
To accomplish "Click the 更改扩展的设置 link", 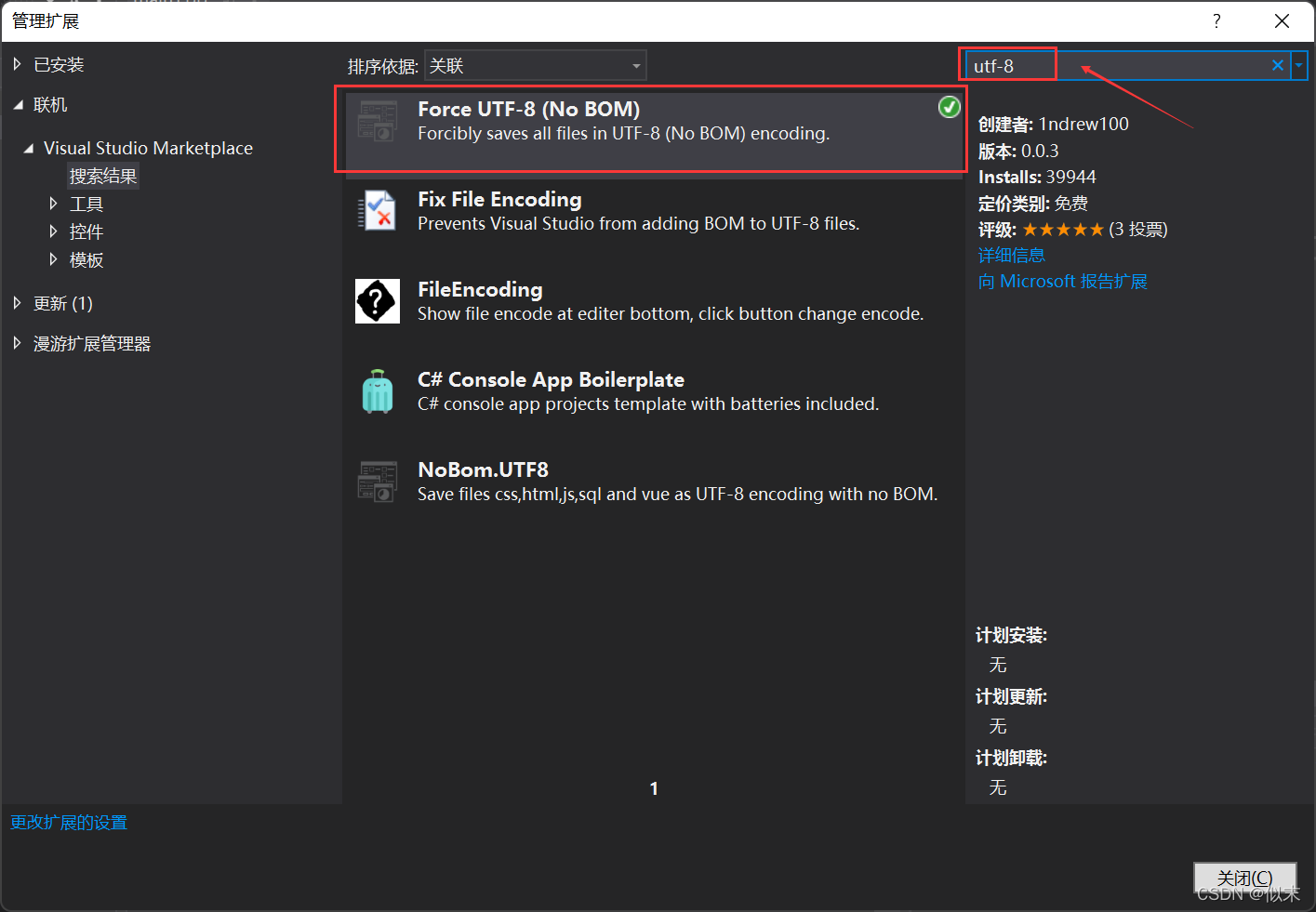I will pyautogui.click(x=68, y=822).
